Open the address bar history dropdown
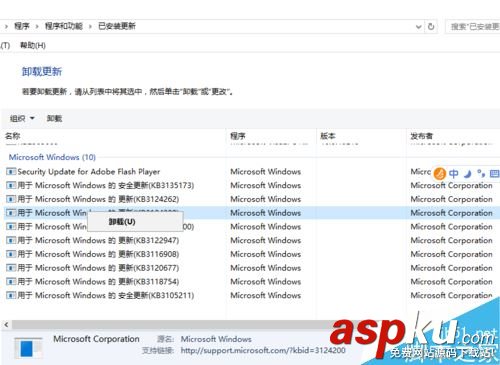This screenshot has width=500, height=365. point(419,27)
